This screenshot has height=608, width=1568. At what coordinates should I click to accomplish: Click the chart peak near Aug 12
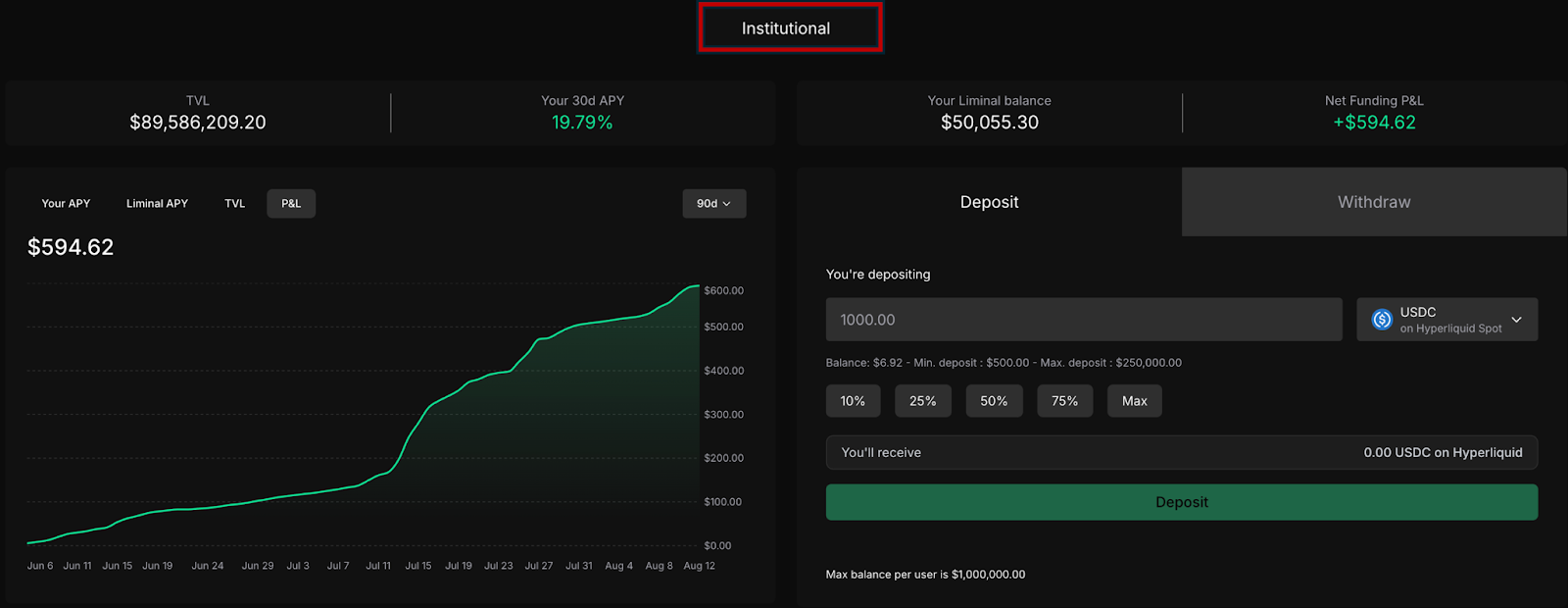696,286
